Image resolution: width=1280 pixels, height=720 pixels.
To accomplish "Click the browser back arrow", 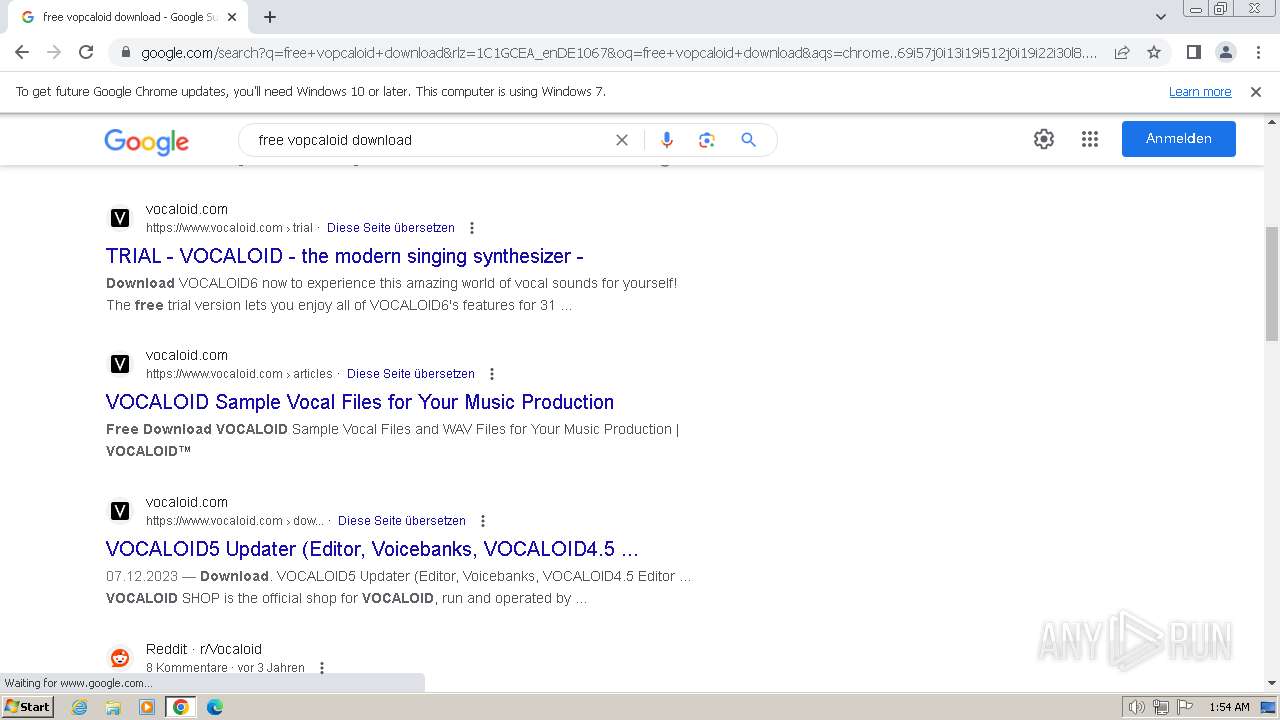I will click(x=22, y=52).
